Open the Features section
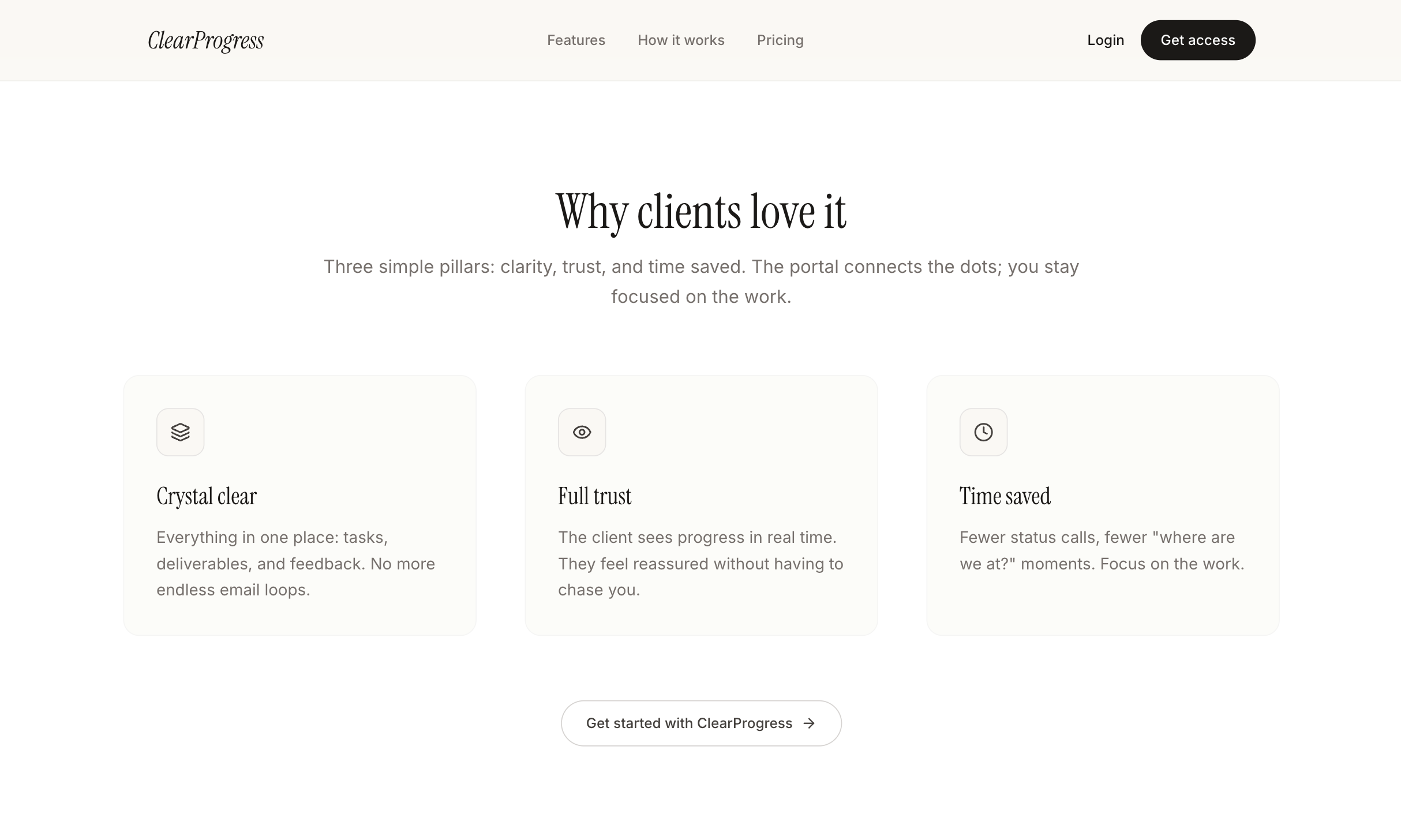This screenshot has height=840, width=1401. coord(576,40)
